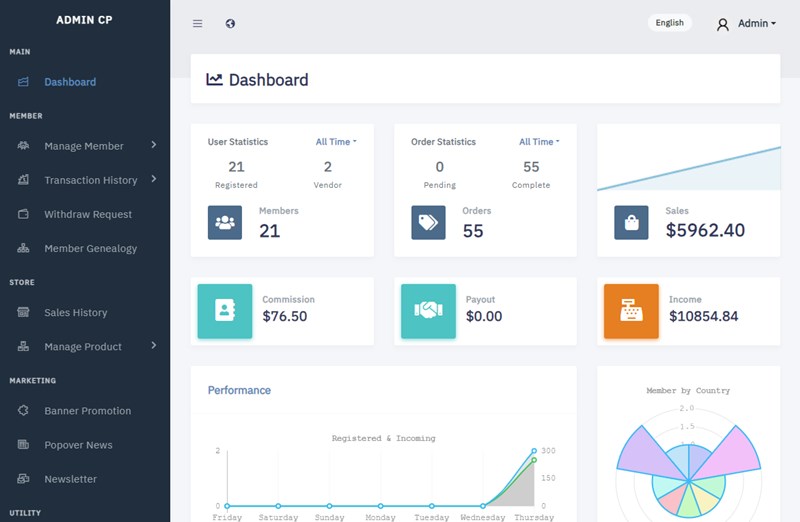
Task: Expand the Manage Product submenu chevron
Action: tap(154, 345)
